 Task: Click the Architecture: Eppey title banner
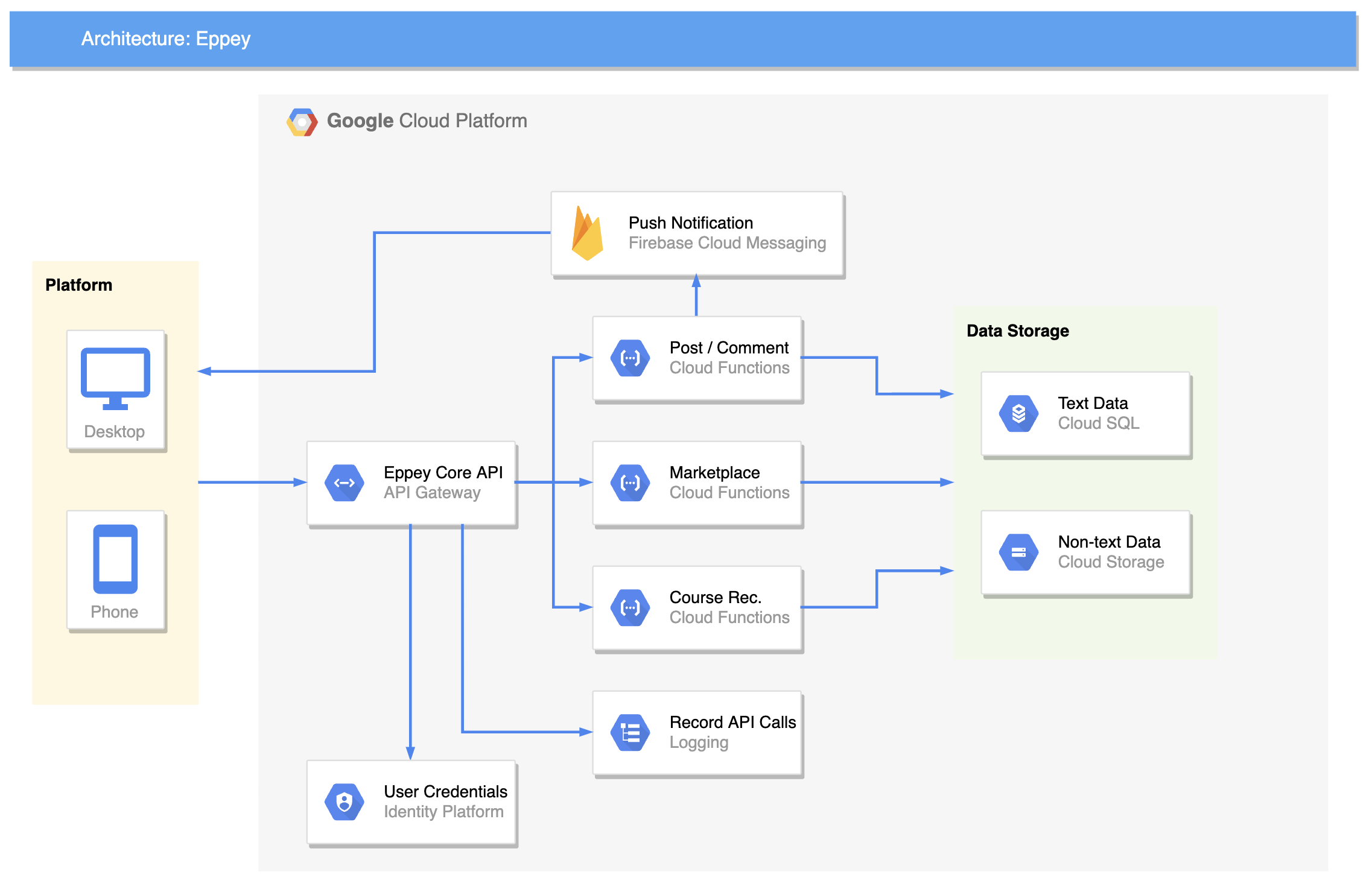[166, 39]
